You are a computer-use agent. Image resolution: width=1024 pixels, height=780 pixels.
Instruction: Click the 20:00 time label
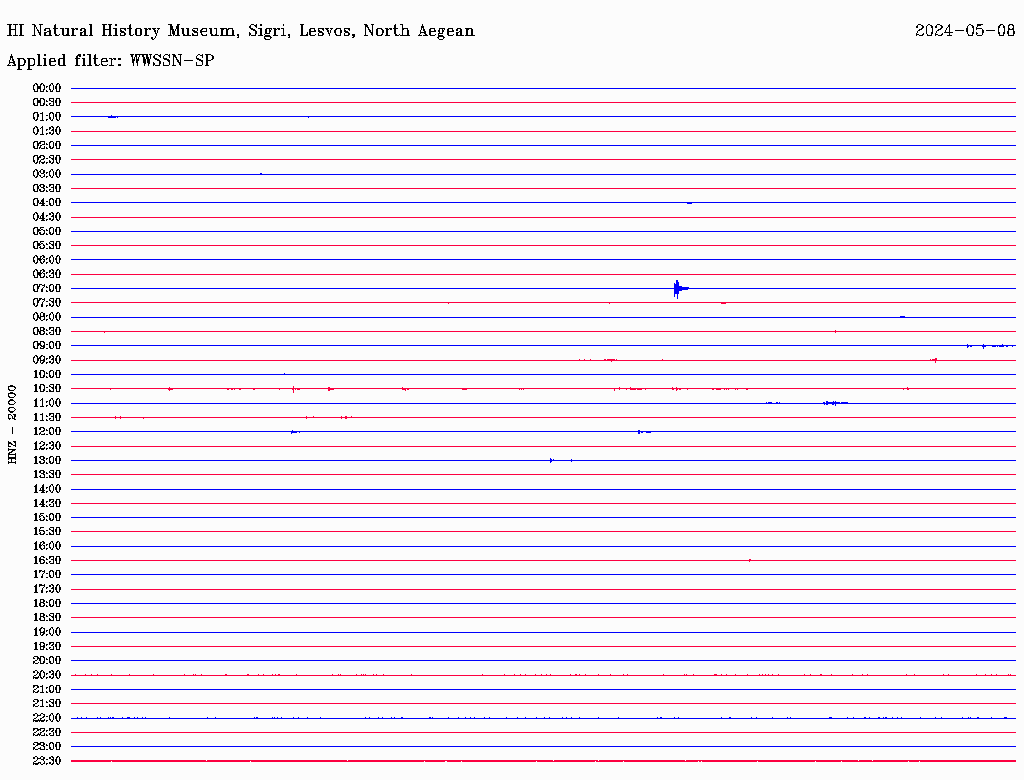tap(47, 660)
